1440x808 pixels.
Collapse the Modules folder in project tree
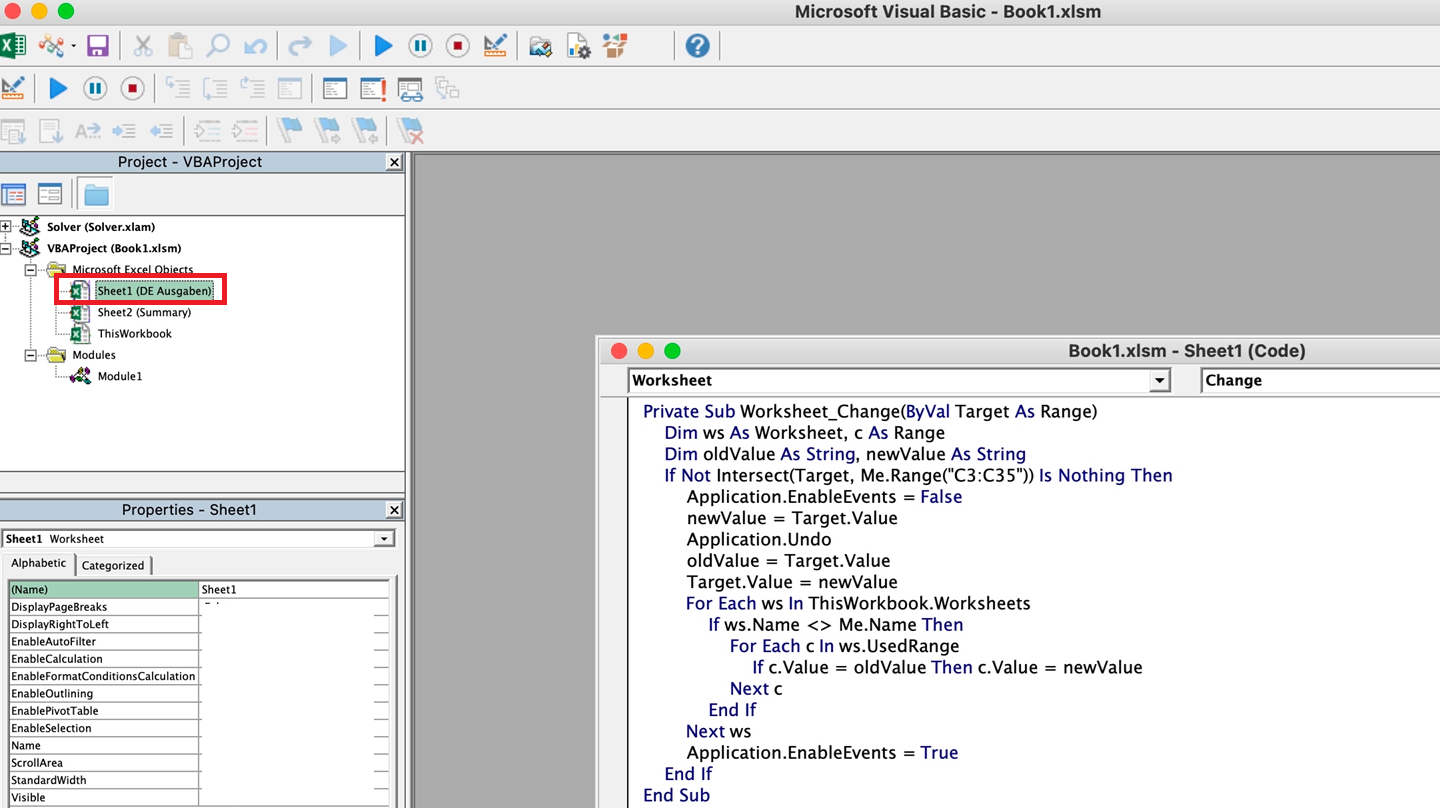(x=31, y=355)
